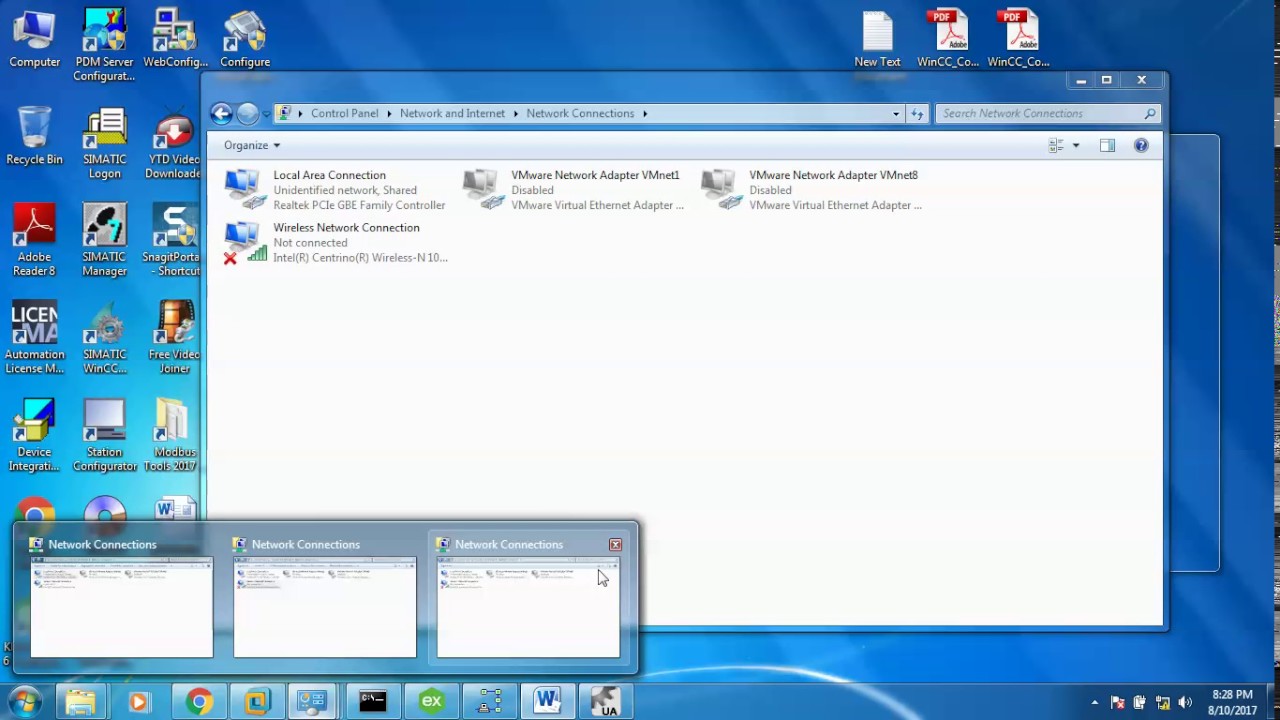Change your view icon in toolbar

[x=1056, y=146]
